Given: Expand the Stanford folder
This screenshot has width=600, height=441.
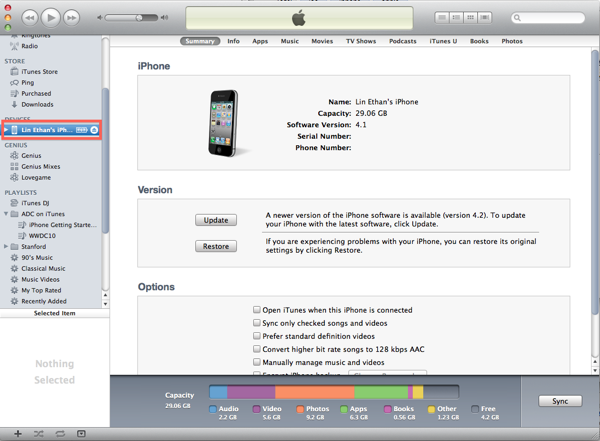Looking at the screenshot, I should [6, 246].
